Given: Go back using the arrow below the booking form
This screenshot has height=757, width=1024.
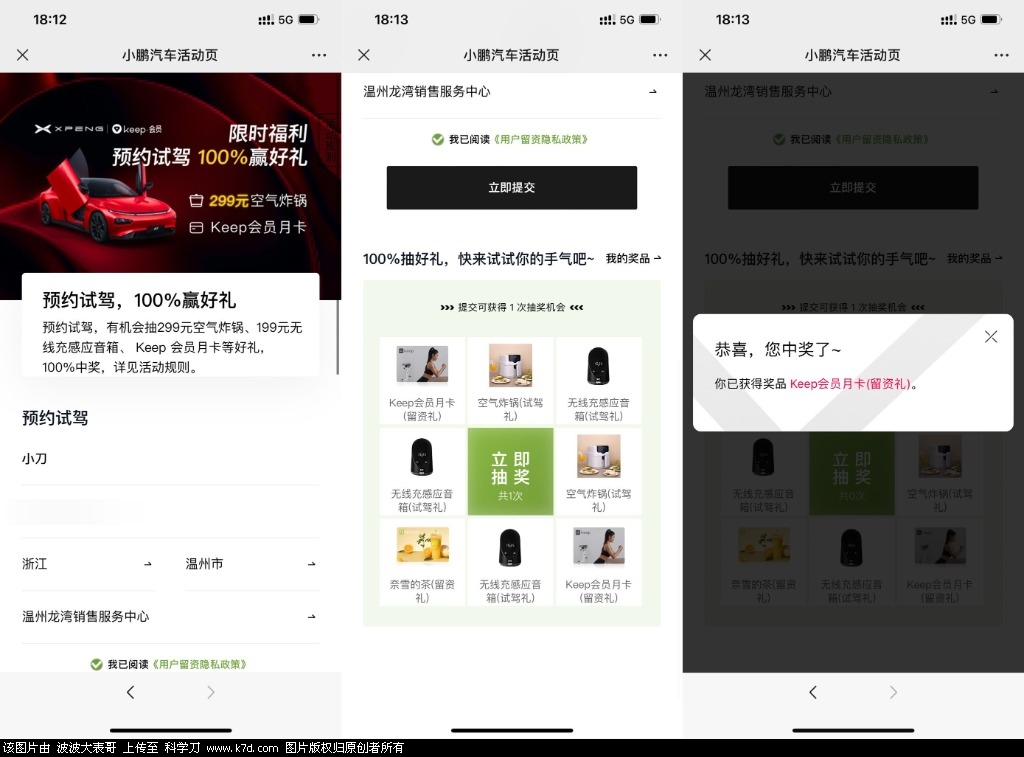Looking at the screenshot, I should tap(130, 692).
